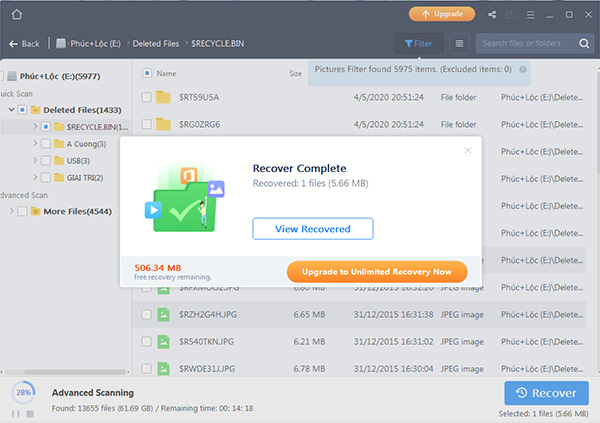Stop the advanced scanning

pyautogui.click(x=30, y=414)
